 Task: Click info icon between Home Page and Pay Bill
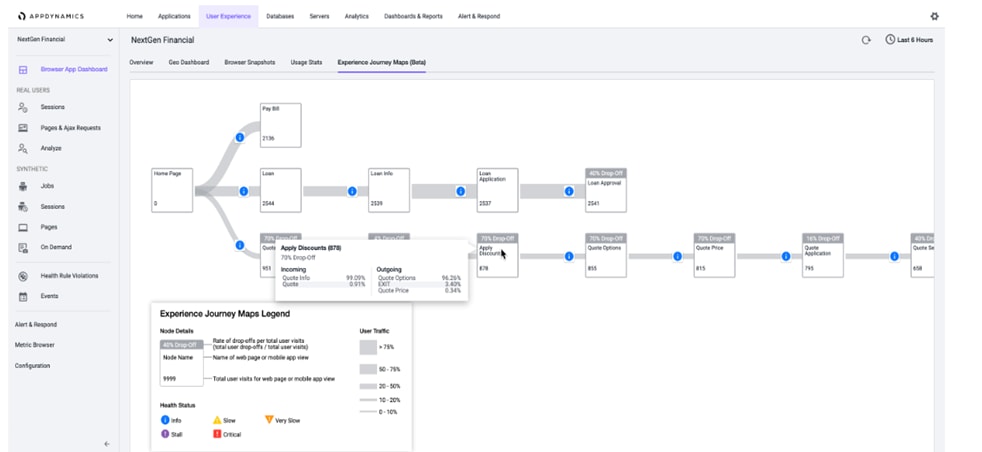239,137
